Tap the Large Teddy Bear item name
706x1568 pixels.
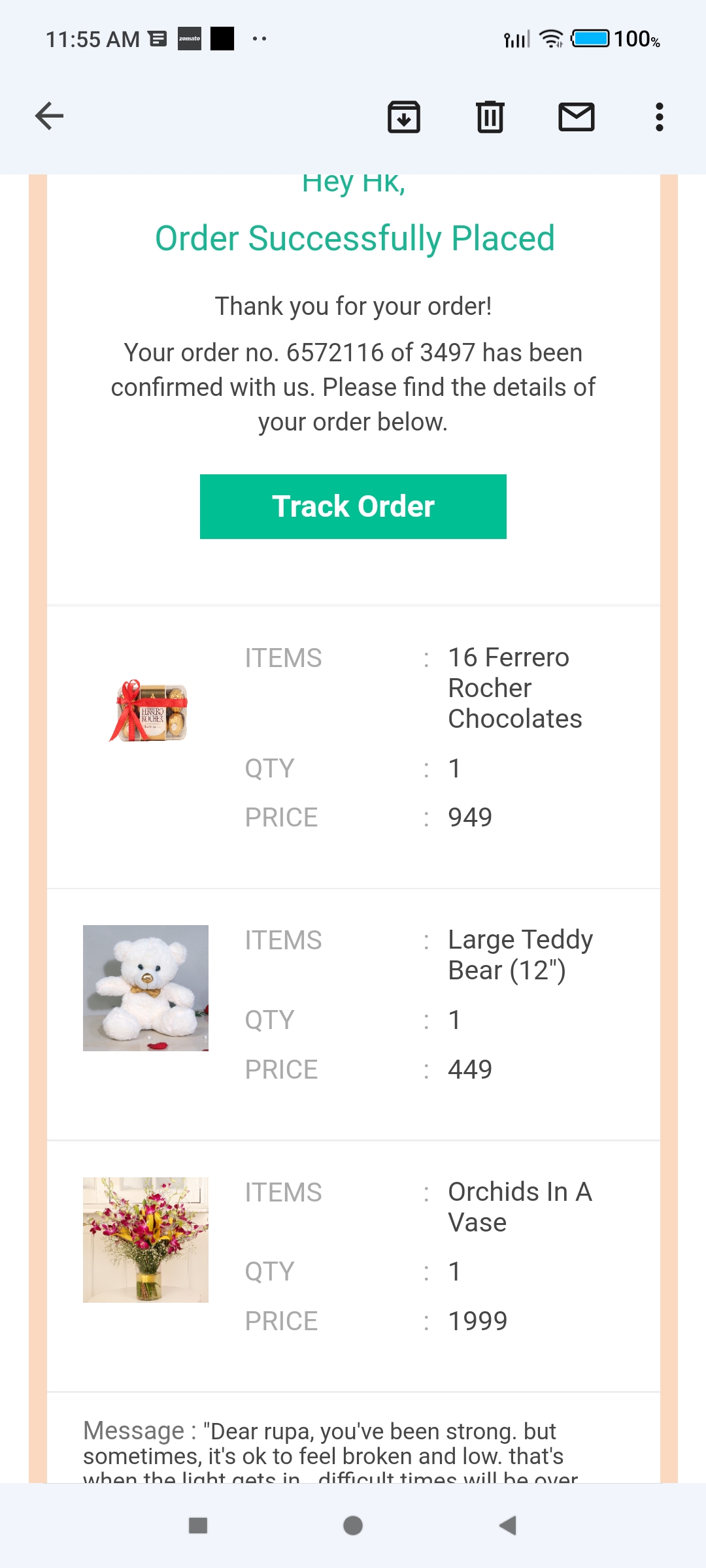click(520, 955)
